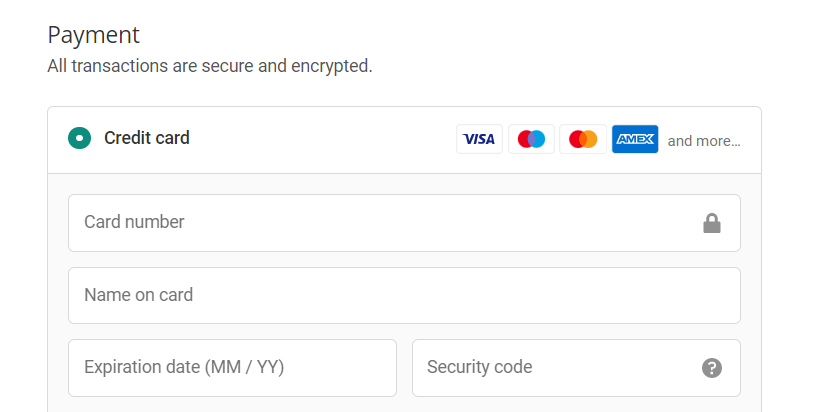Click the Mastercard logo
The height and width of the screenshot is (412, 818).
(583, 139)
